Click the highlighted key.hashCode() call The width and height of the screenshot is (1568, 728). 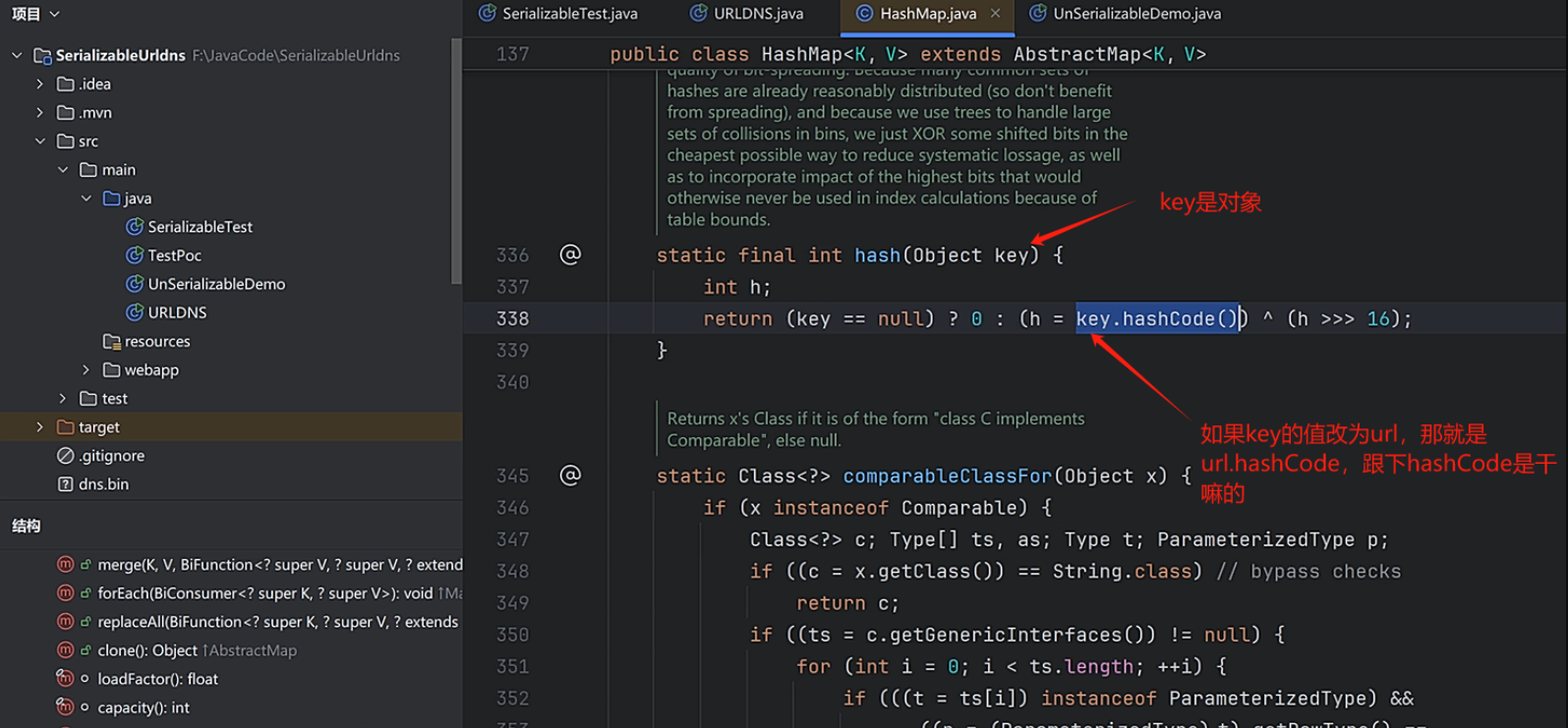click(x=1157, y=318)
